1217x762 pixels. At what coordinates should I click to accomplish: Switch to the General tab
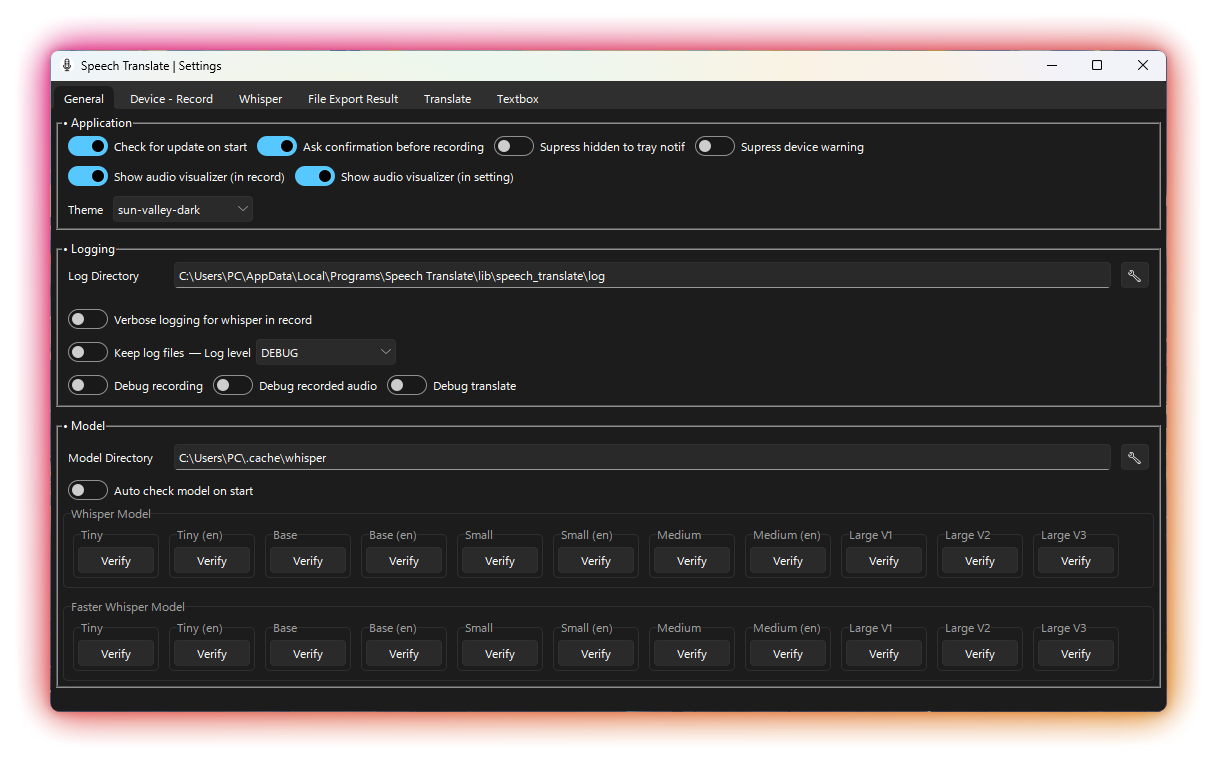tap(84, 99)
